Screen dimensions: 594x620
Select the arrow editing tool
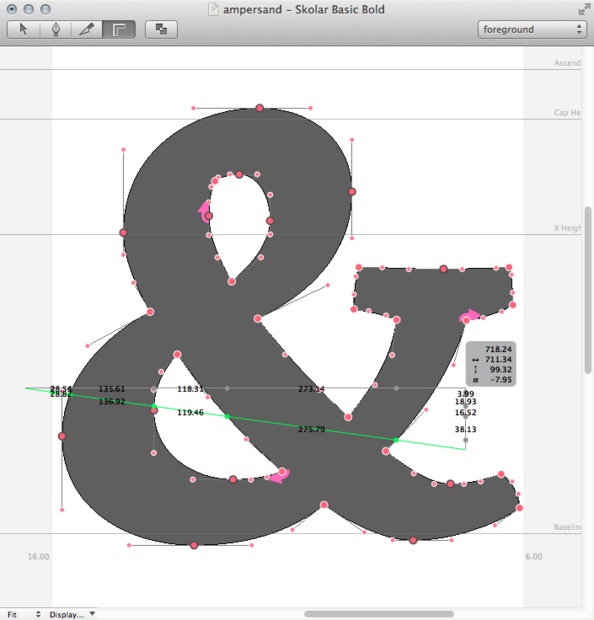tap(23, 29)
